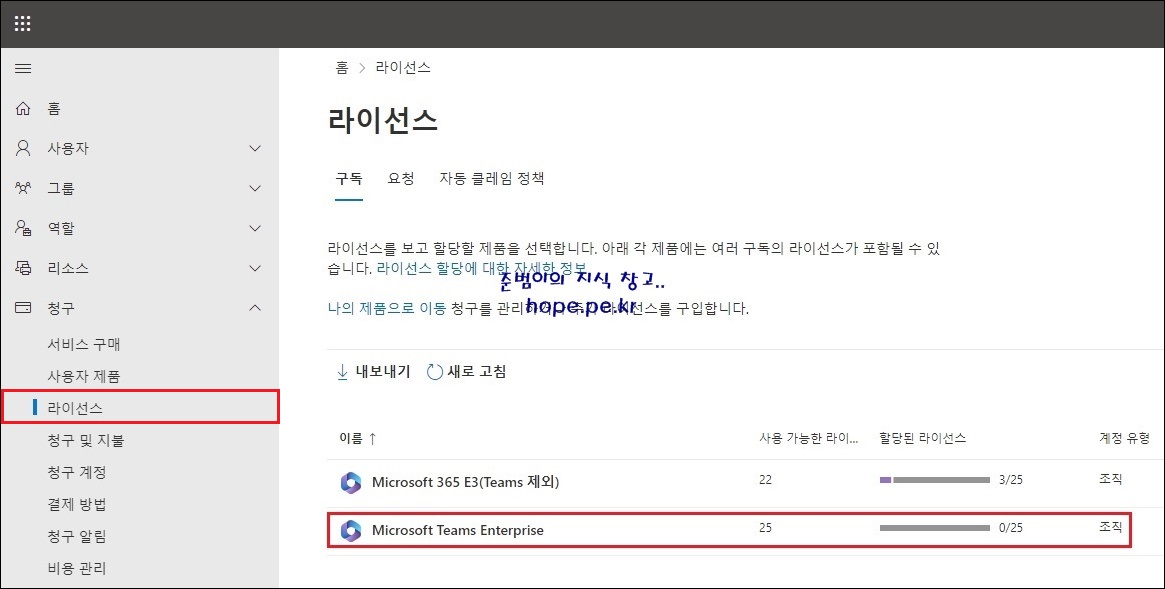Collapse the 청구 menu chevron
1165x589 pixels.
click(x=255, y=307)
